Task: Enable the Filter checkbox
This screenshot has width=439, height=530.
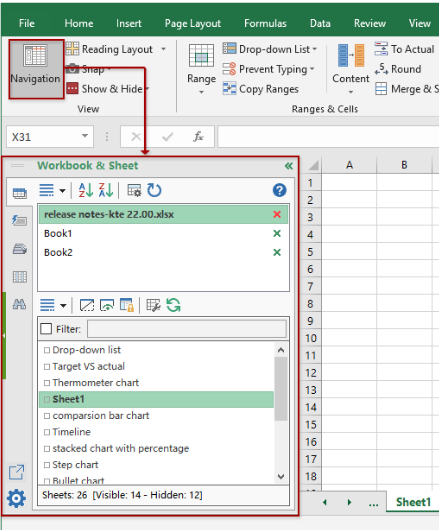Action: [46, 329]
